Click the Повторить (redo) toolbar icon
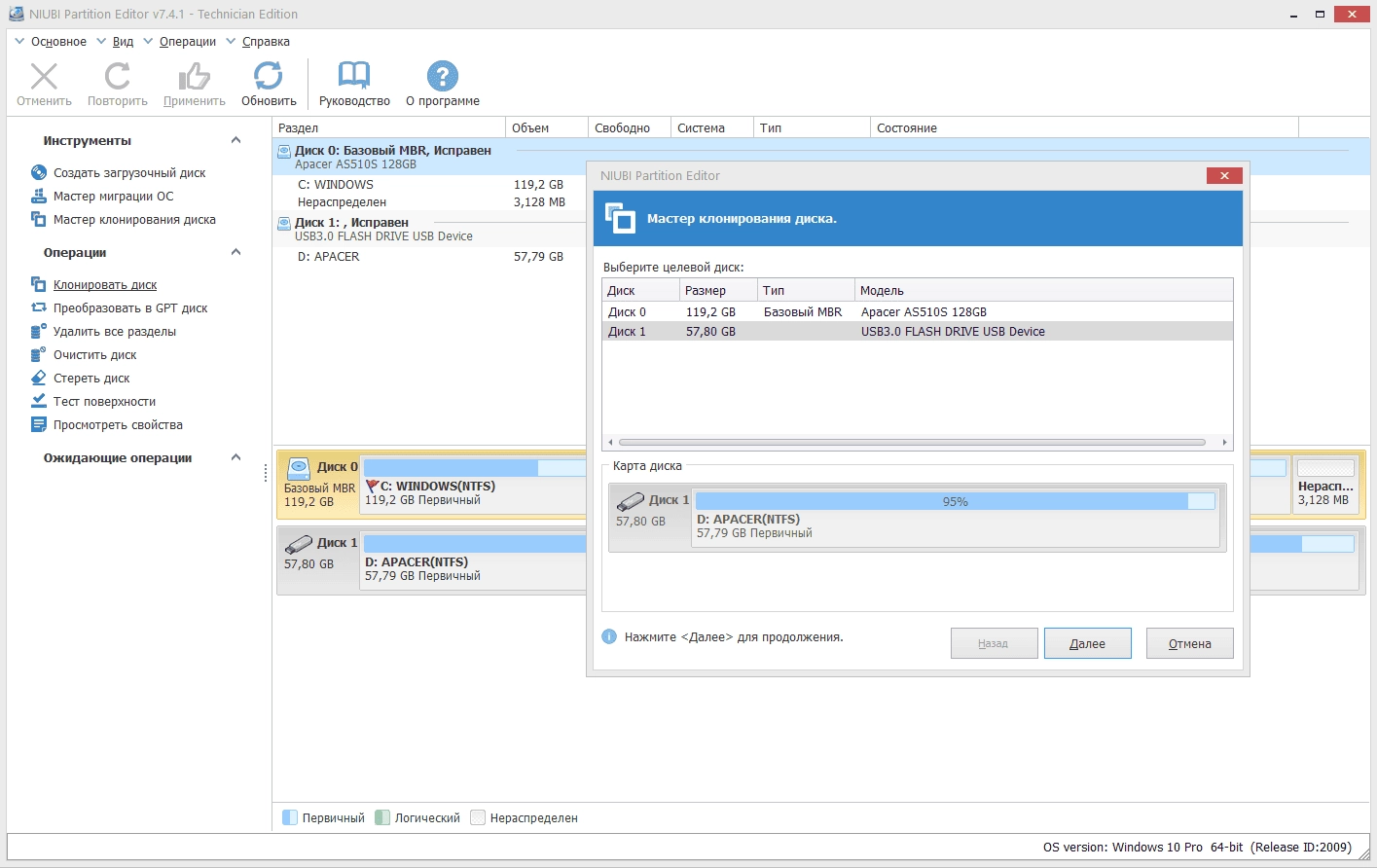 click(118, 76)
